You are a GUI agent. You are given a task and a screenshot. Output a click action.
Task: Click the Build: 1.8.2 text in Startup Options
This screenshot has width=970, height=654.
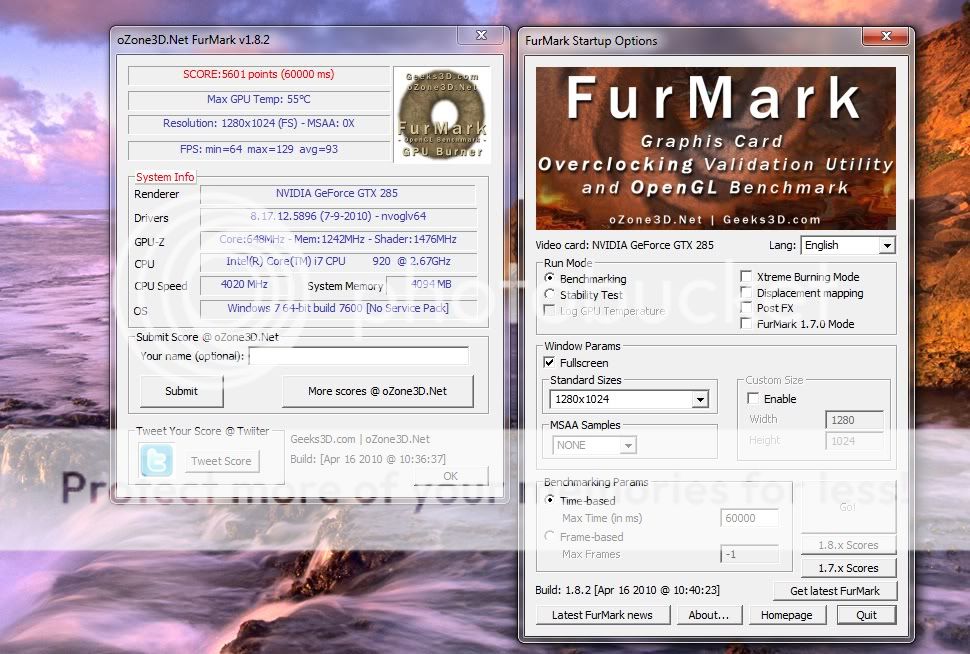point(627,590)
